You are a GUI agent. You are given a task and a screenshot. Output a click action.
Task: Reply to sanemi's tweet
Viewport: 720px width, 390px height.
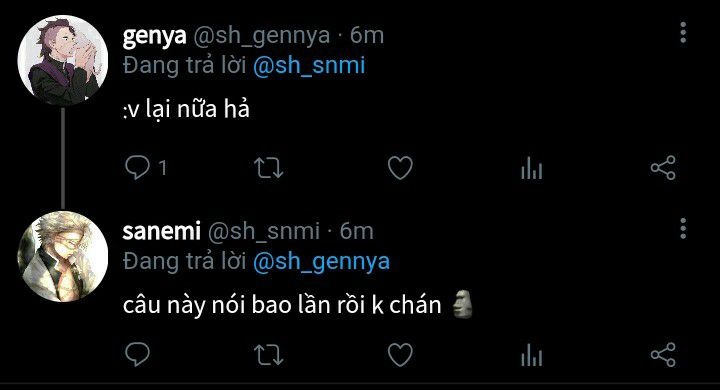pyautogui.click(x=137, y=354)
